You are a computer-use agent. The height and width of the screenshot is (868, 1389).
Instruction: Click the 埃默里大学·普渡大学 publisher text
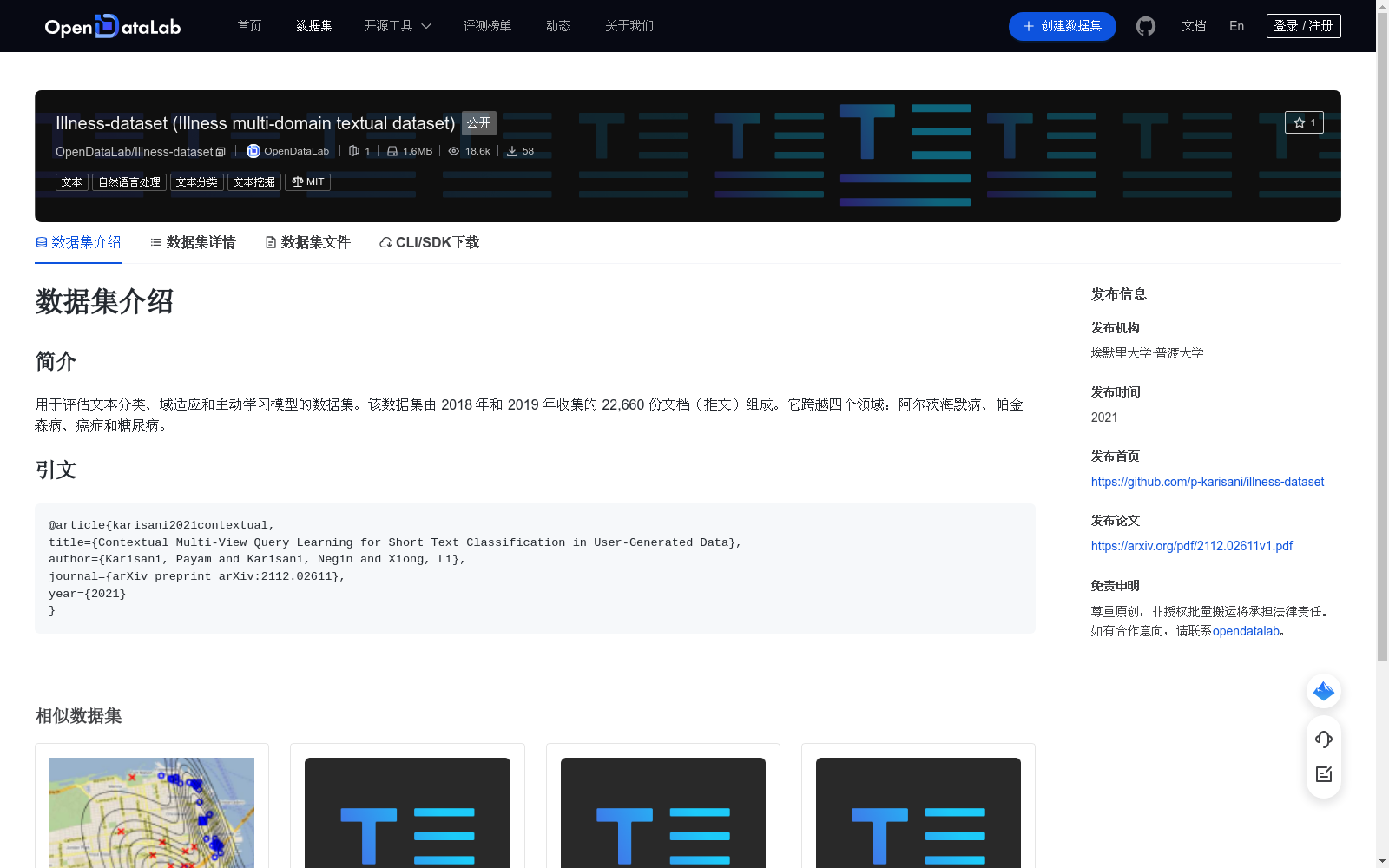coord(1148,353)
